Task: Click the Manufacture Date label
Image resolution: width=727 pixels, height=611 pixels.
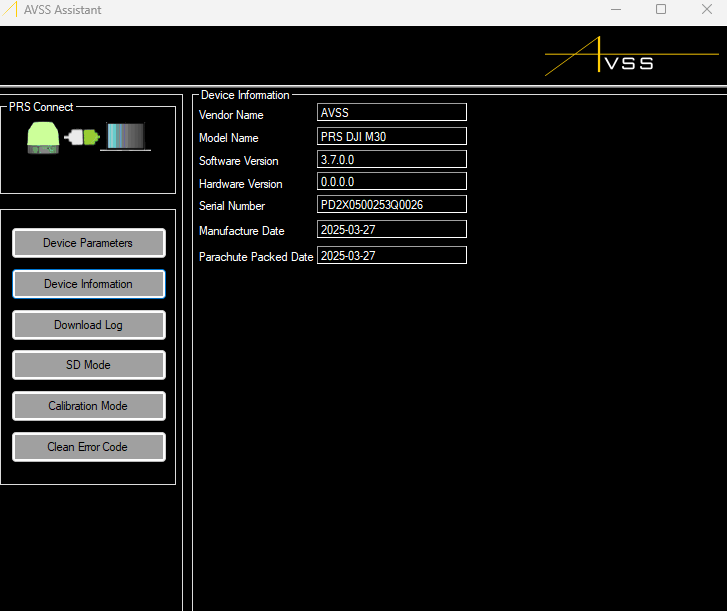Action: [x=242, y=231]
